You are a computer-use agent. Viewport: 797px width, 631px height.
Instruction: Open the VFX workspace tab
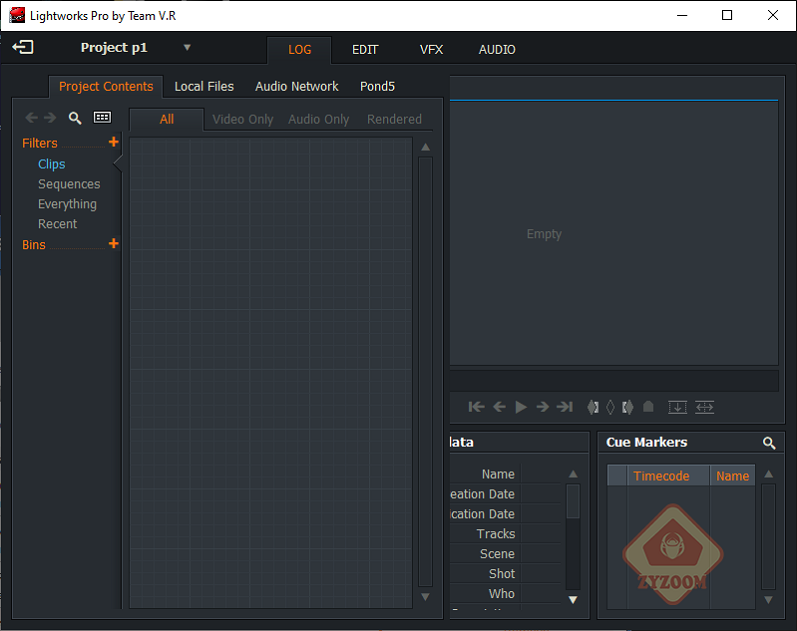tap(431, 50)
